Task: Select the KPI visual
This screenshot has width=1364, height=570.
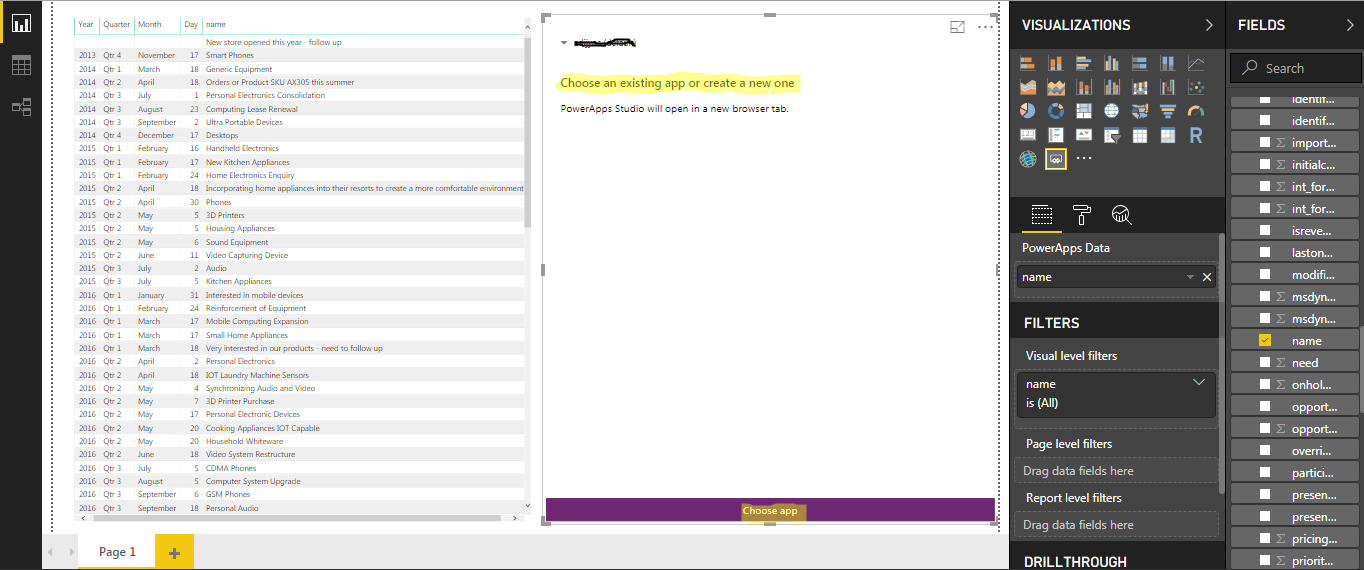Action: pos(1084,135)
